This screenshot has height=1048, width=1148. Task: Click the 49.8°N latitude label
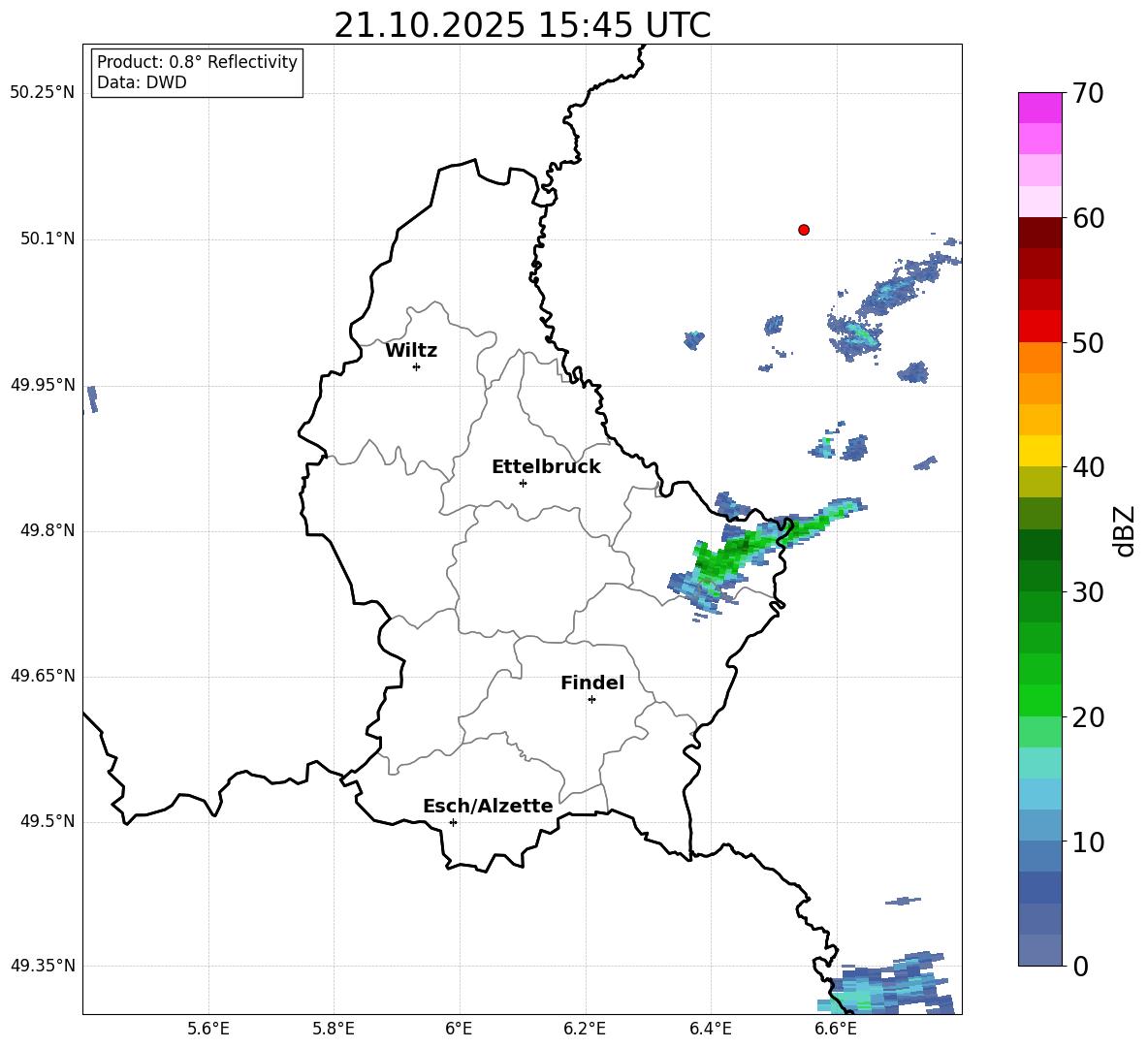pyautogui.click(x=48, y=530)
